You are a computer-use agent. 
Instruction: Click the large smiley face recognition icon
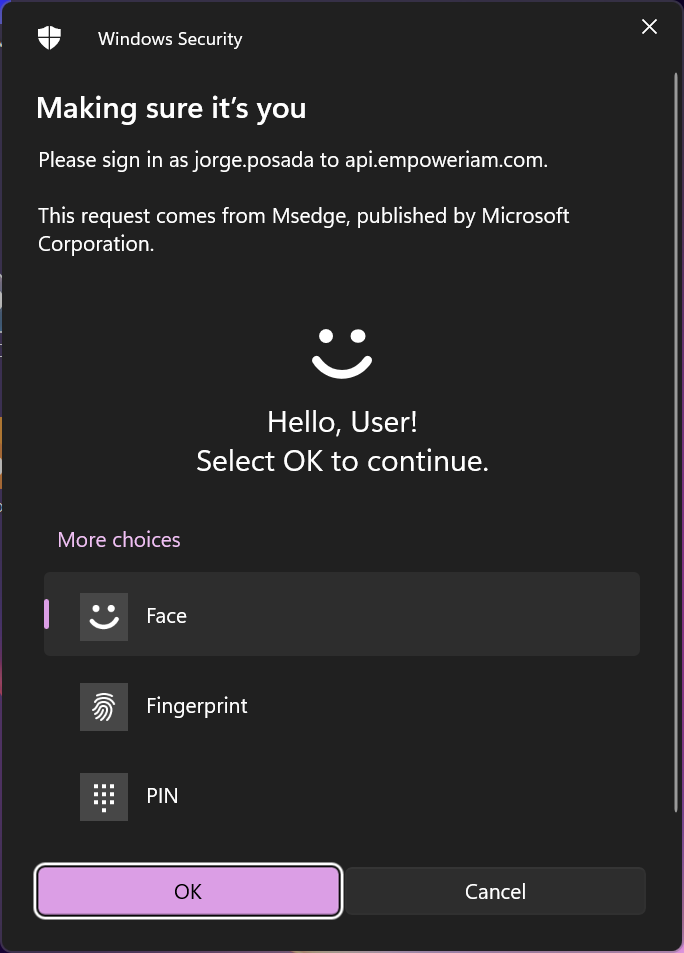(342, 353)
